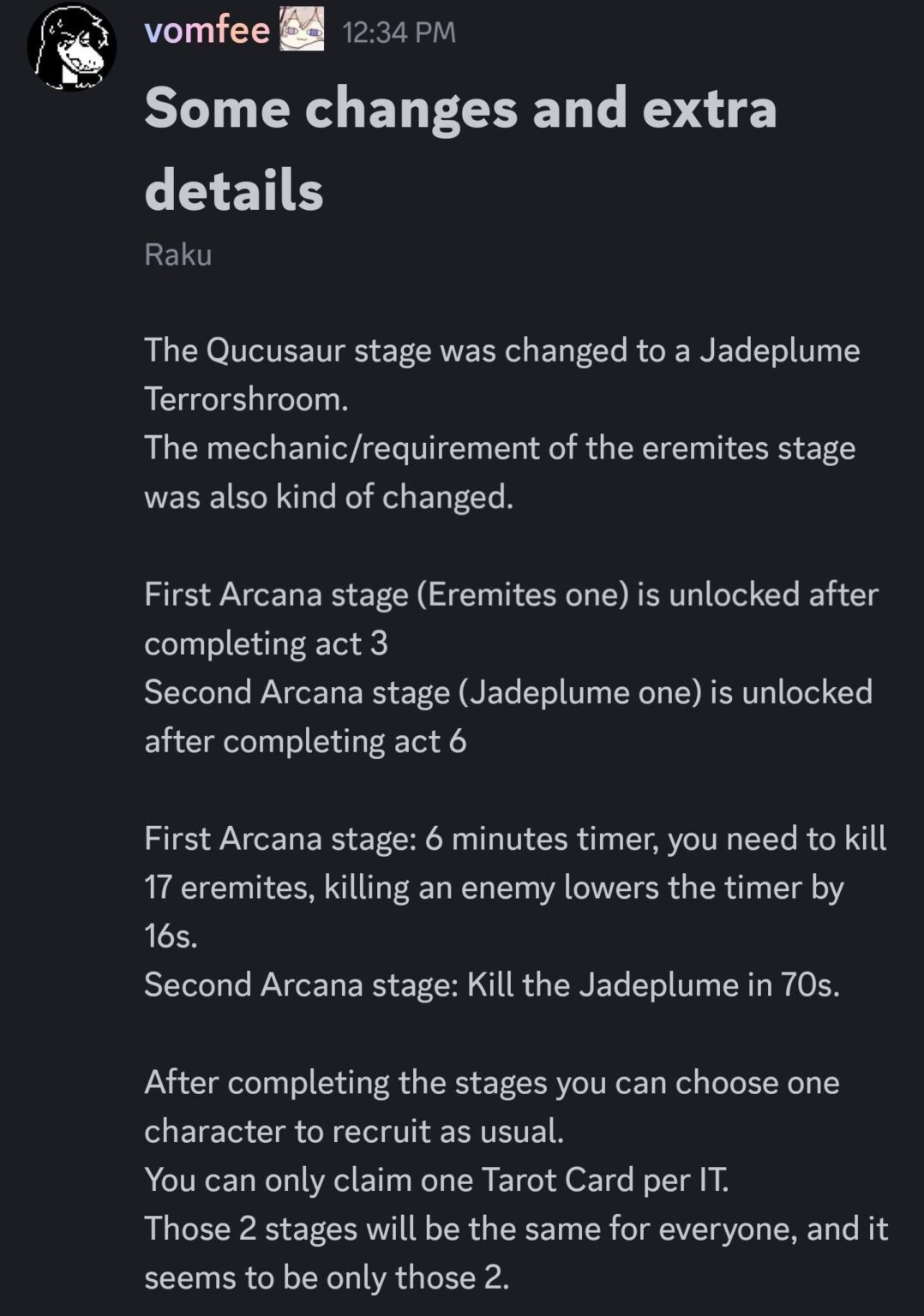Click the "after completing act 6" line
Image resolution: width=924 pixels, height=1316 pixels.
click(305, 741)
